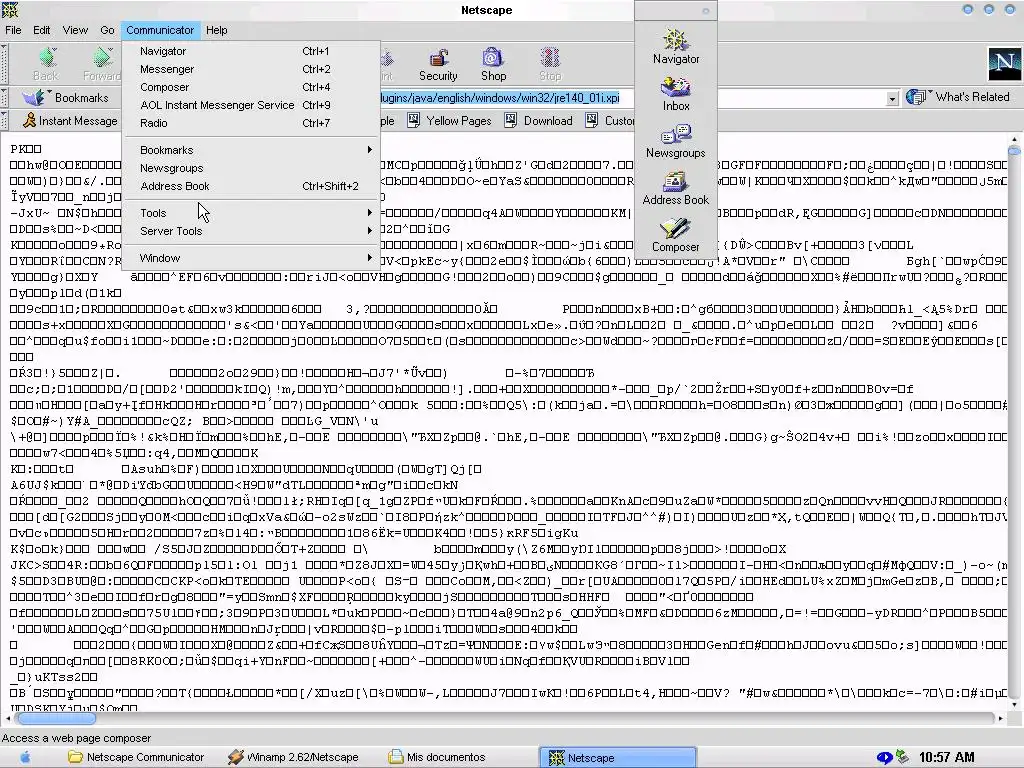Launch Composer from floating component bar

tap(675, 235)
